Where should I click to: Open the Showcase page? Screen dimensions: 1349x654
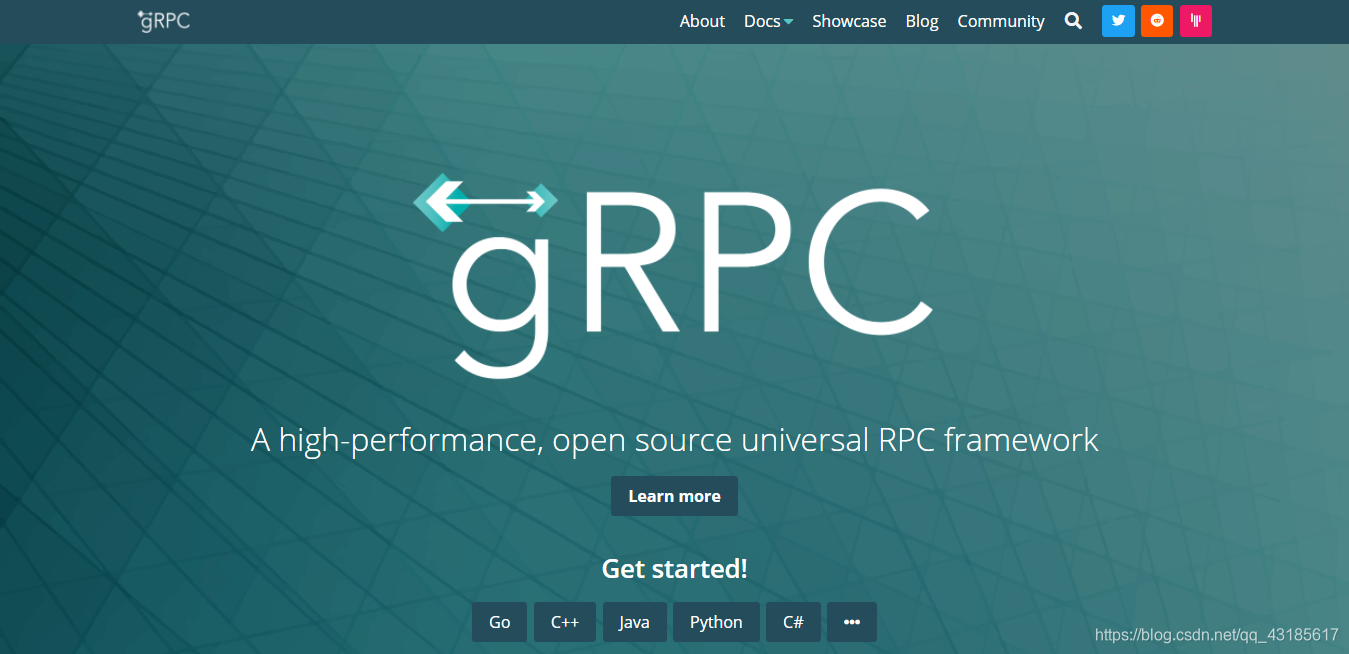coord(849,21)
